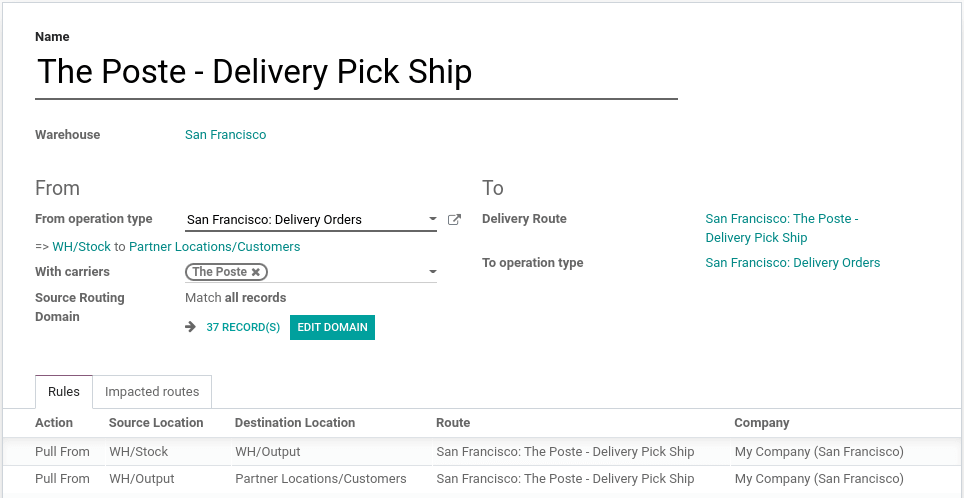Open To operation type Delivery Orders link
This screenshot has height=498, width=964.
click(x=792, y=263)
